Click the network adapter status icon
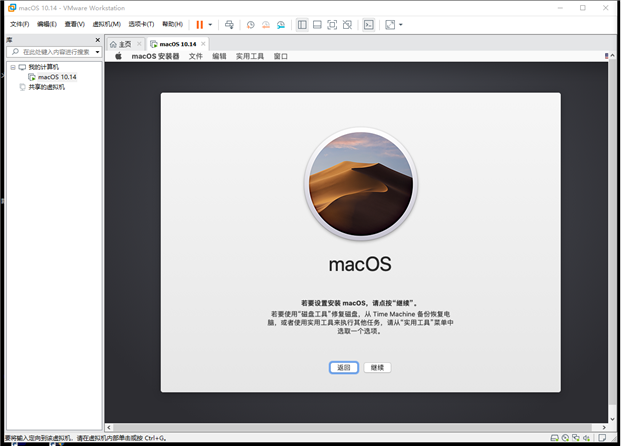 [576, 438]
